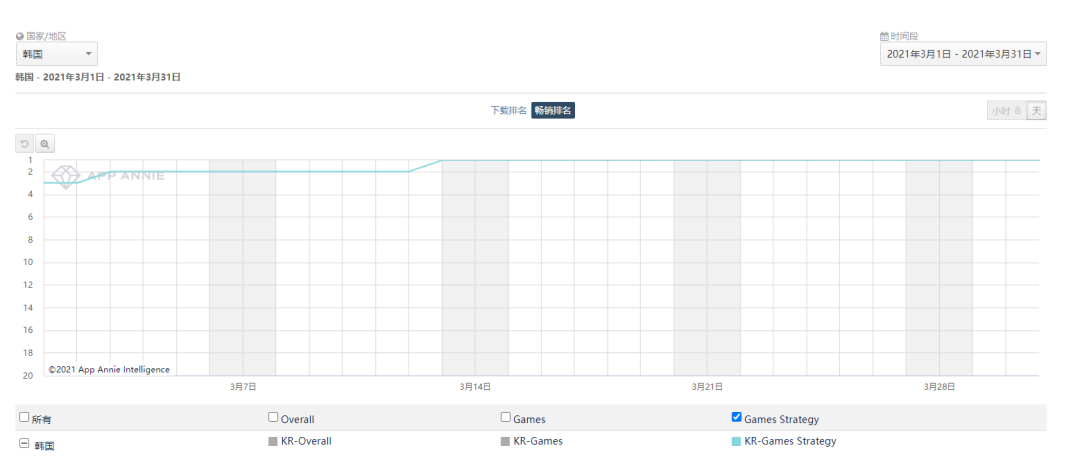1080x464 pixels.
Task: Collapse the 韩国 row in legend
Action: [24, 443]
